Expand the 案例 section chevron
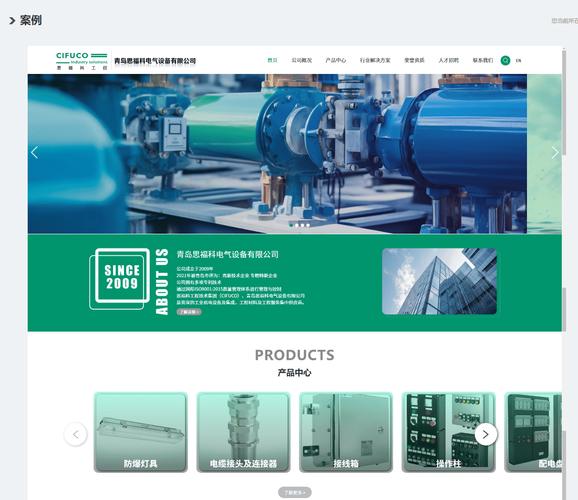 (x=12, y=21)
